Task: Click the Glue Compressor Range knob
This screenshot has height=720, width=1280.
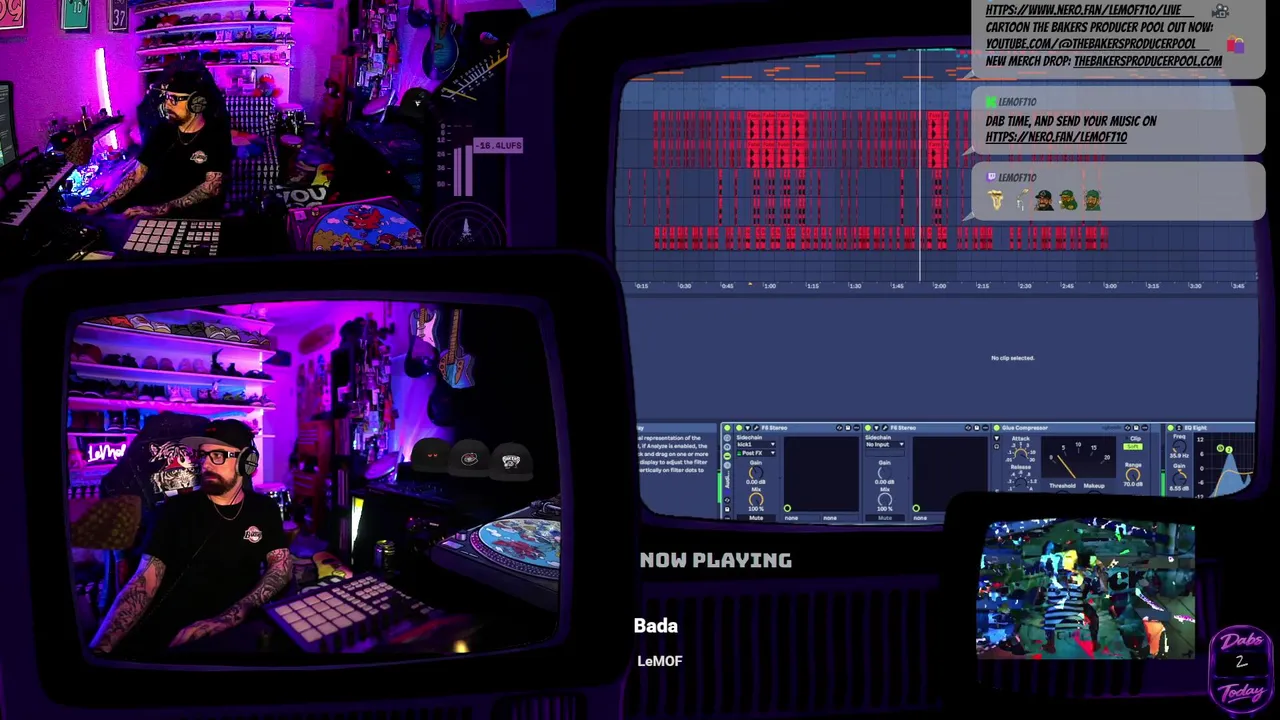Action: [x=1133, y=475]
